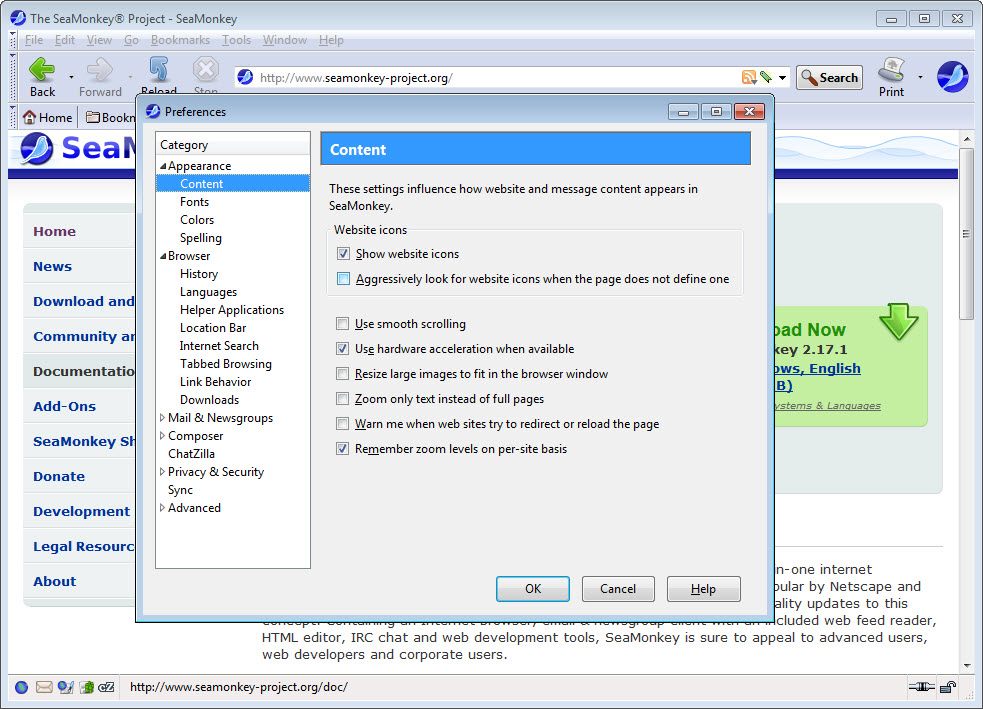Open Mail via the status bar envelope icon
The image size is (983, 709).
[44, 687]
